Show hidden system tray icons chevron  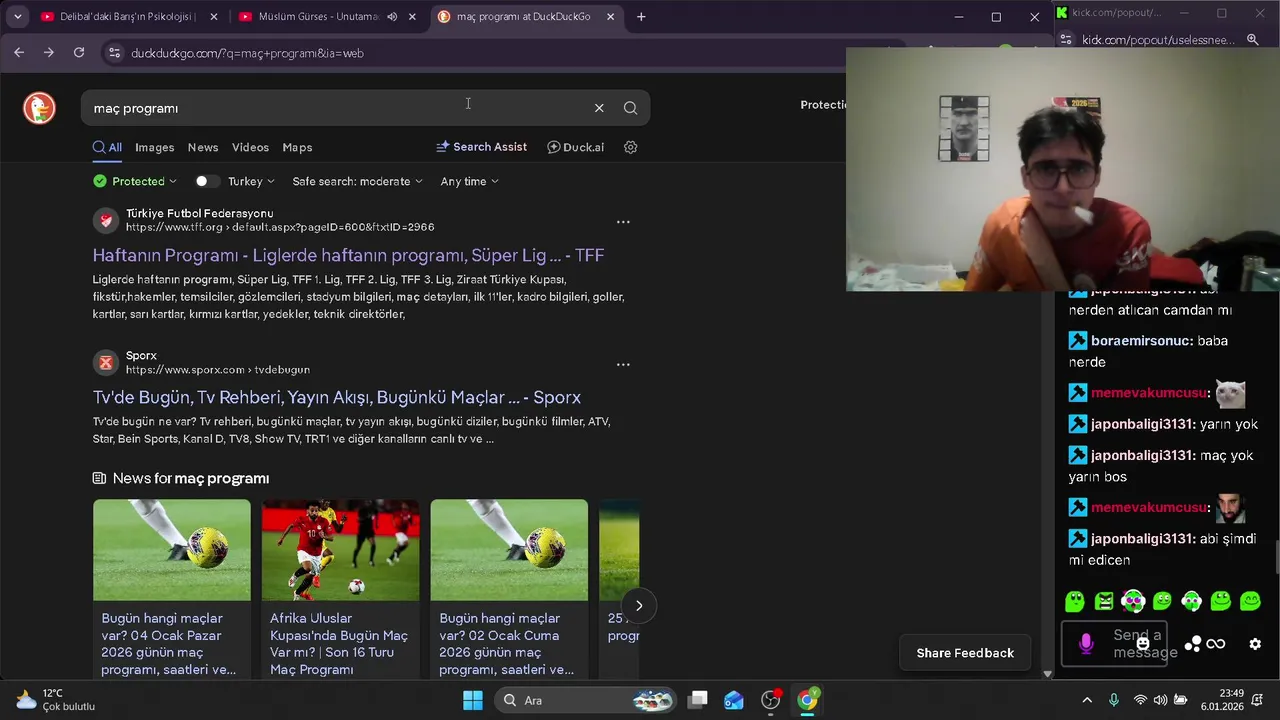(1088, 700)
